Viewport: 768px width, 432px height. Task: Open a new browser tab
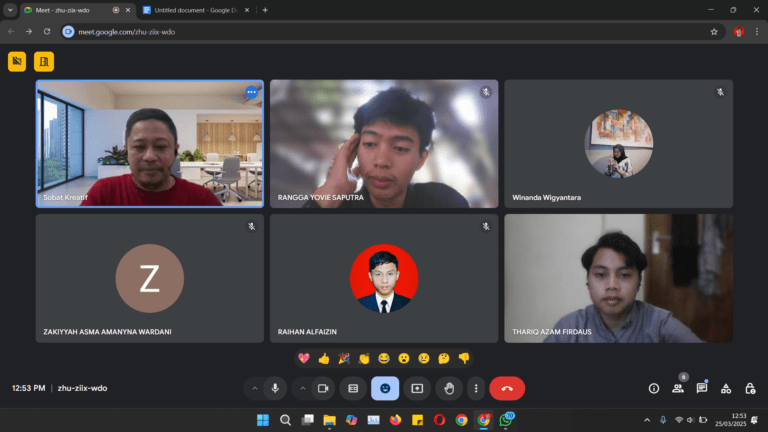click(265, 10)
